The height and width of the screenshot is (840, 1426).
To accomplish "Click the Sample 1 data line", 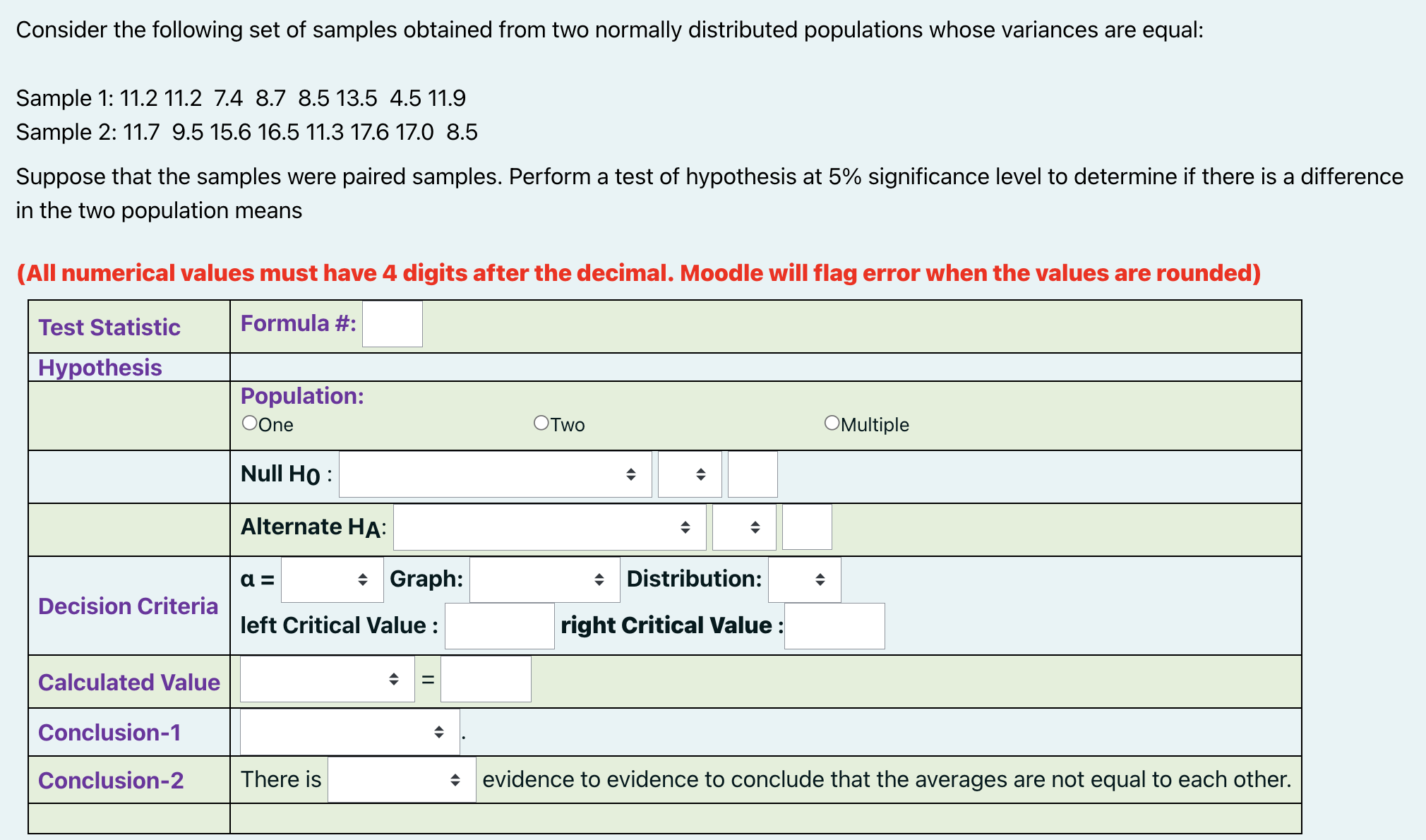I will pyautogui.click(x=241, y=98).
